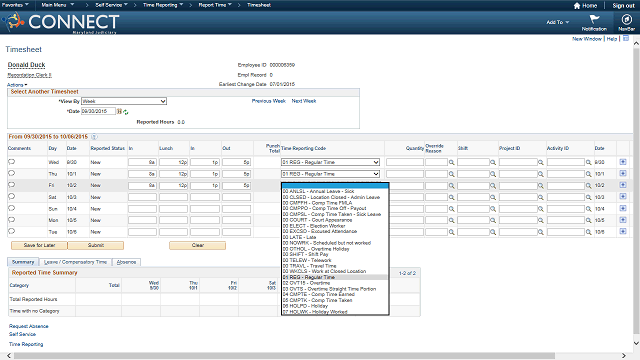Open calendar picker next to Date field
This screenshot has height=360, width=640.
point(120,111)
